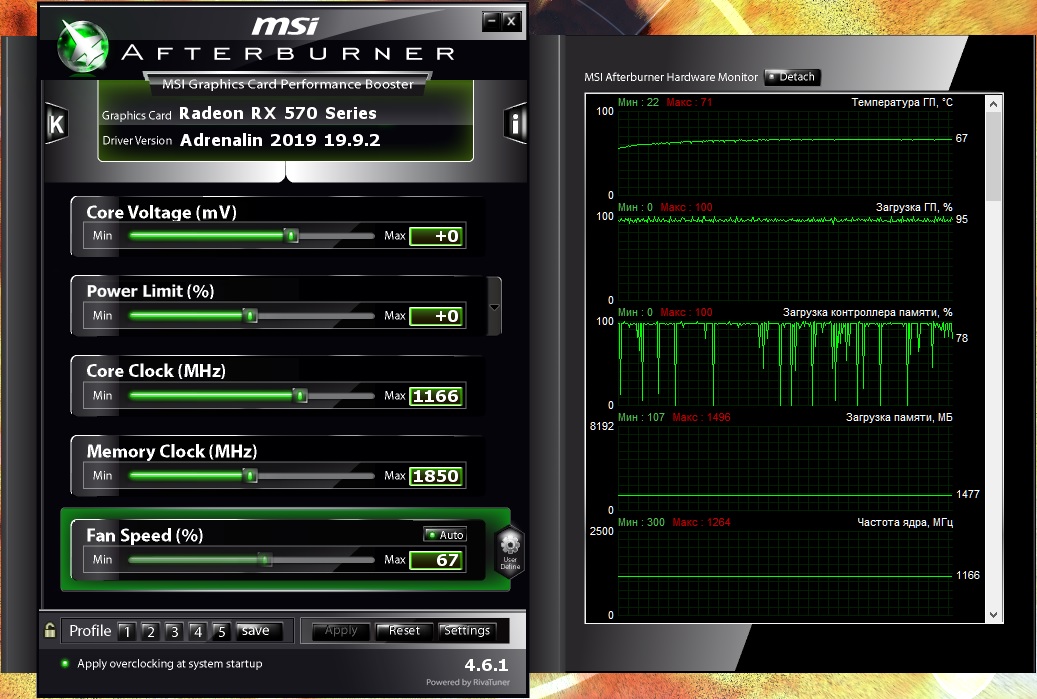
Task: Click the Power Limit +0 value field
Action: (437, 316)
